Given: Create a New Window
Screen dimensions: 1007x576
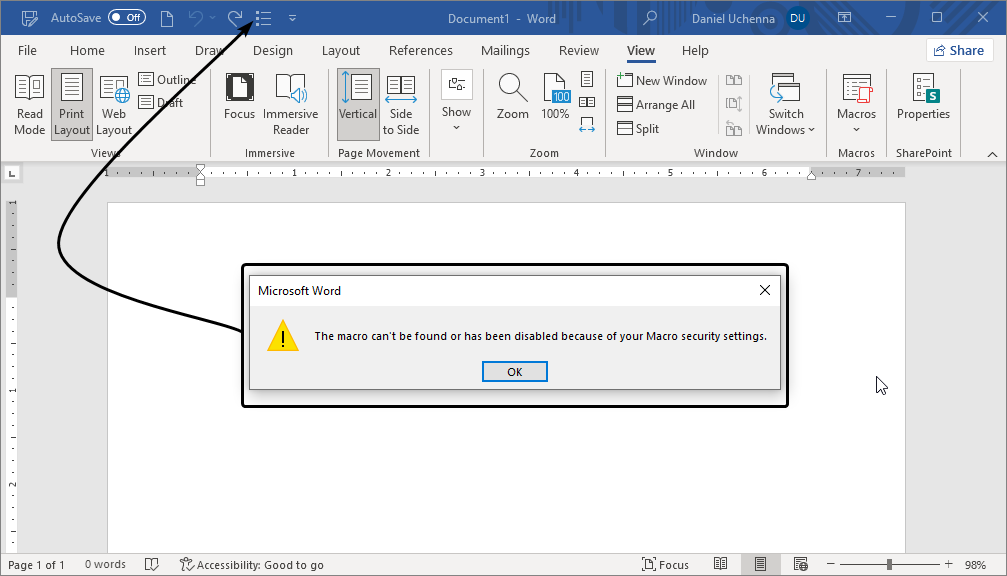Looking at the screenshot, I should pos(663,80).
